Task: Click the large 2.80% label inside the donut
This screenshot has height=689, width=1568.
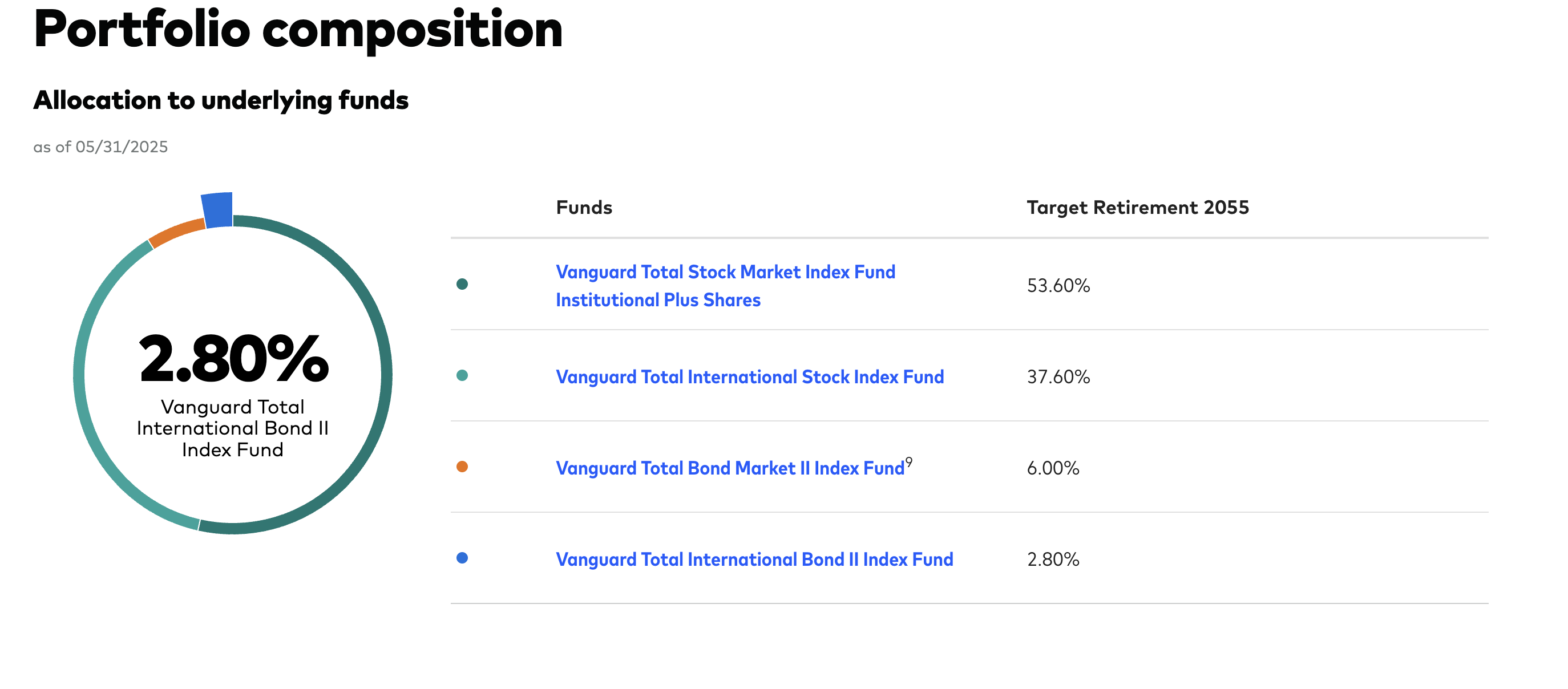Action: point(233,359)
